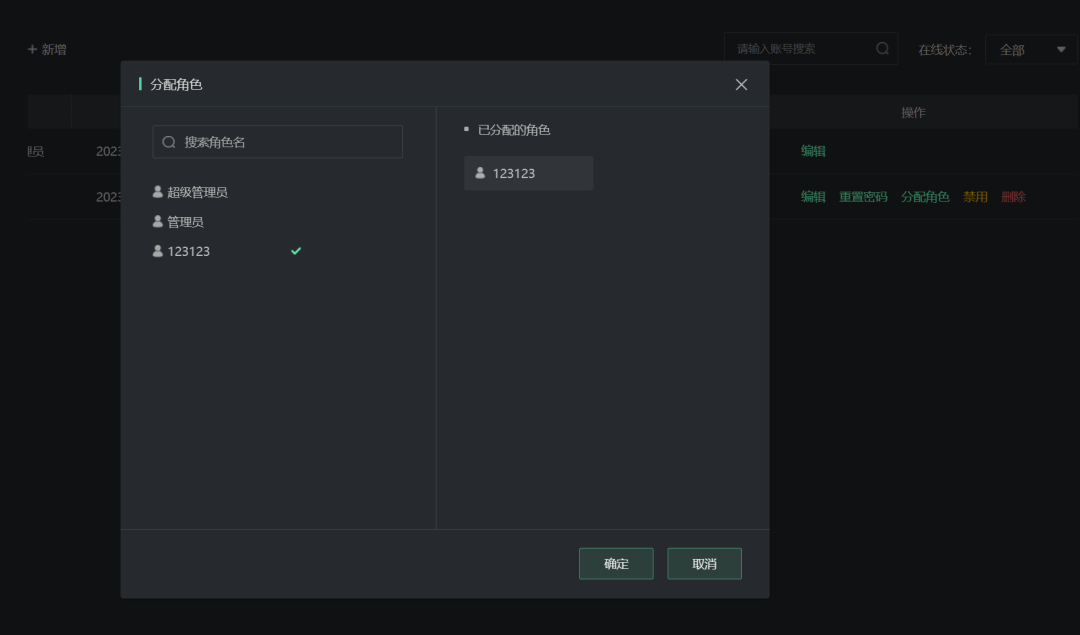Click the yellow 禁用 link
Image resolution: width=1080 pixels, height=635 pixels.
[975, 197]
